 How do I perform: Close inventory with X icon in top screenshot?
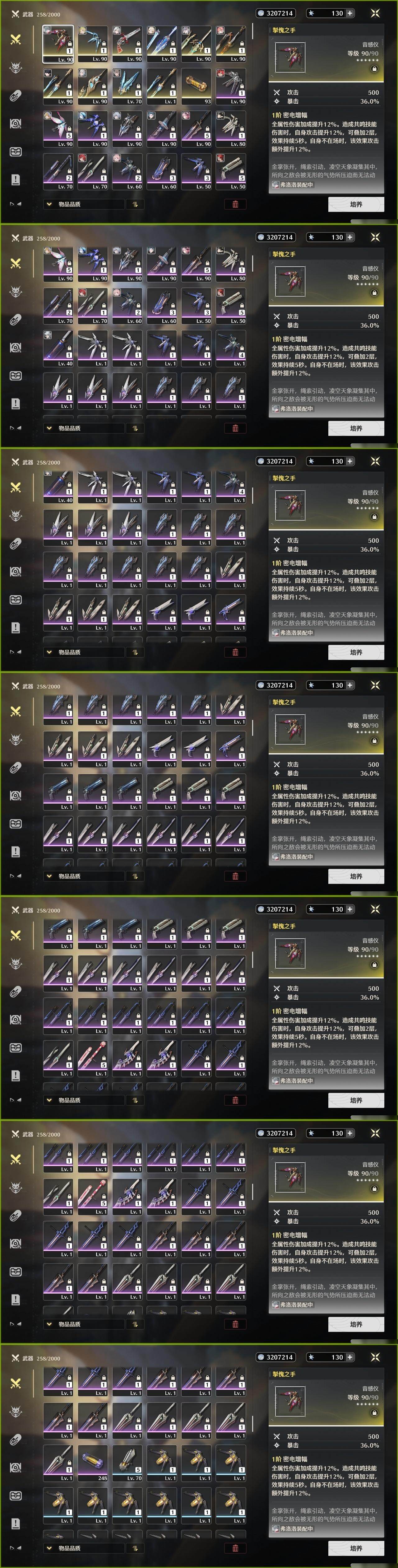pyautogui.click(x=376, y=13)
